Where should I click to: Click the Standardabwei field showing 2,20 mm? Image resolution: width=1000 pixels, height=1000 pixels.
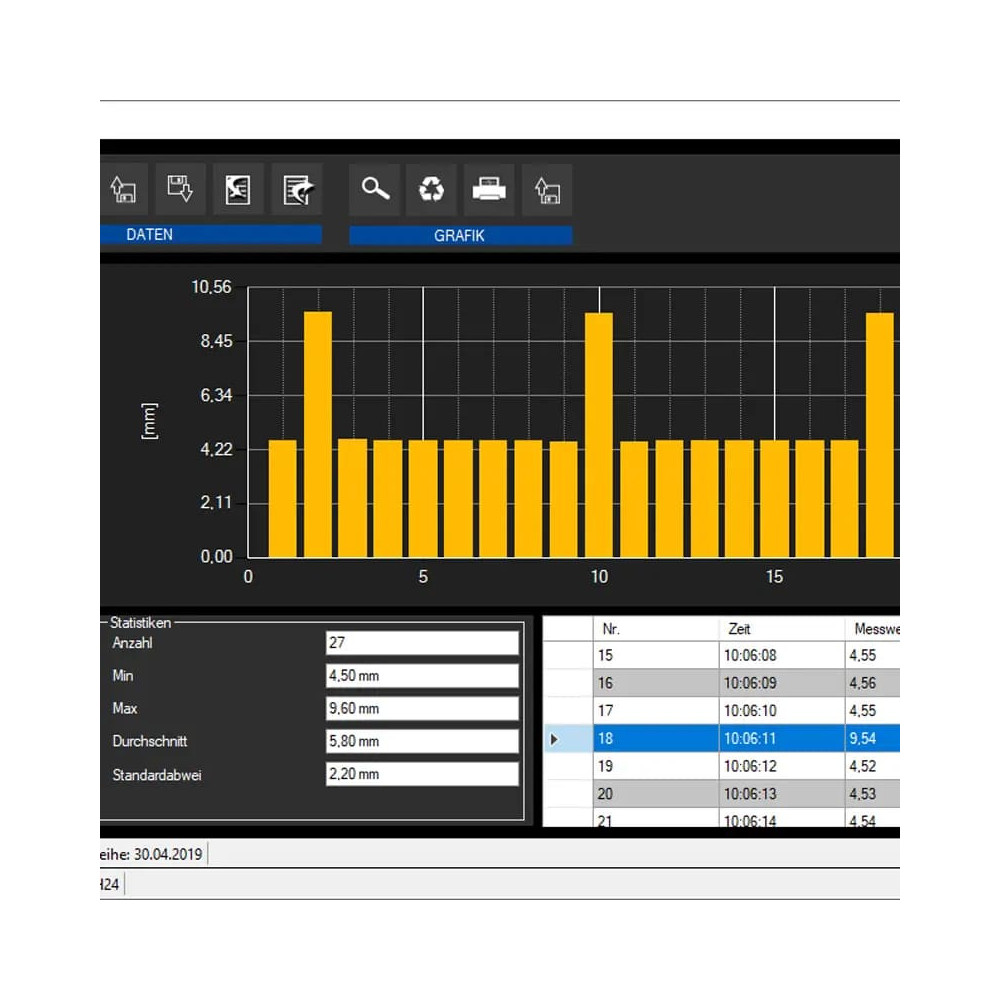(x=422, y=774)
